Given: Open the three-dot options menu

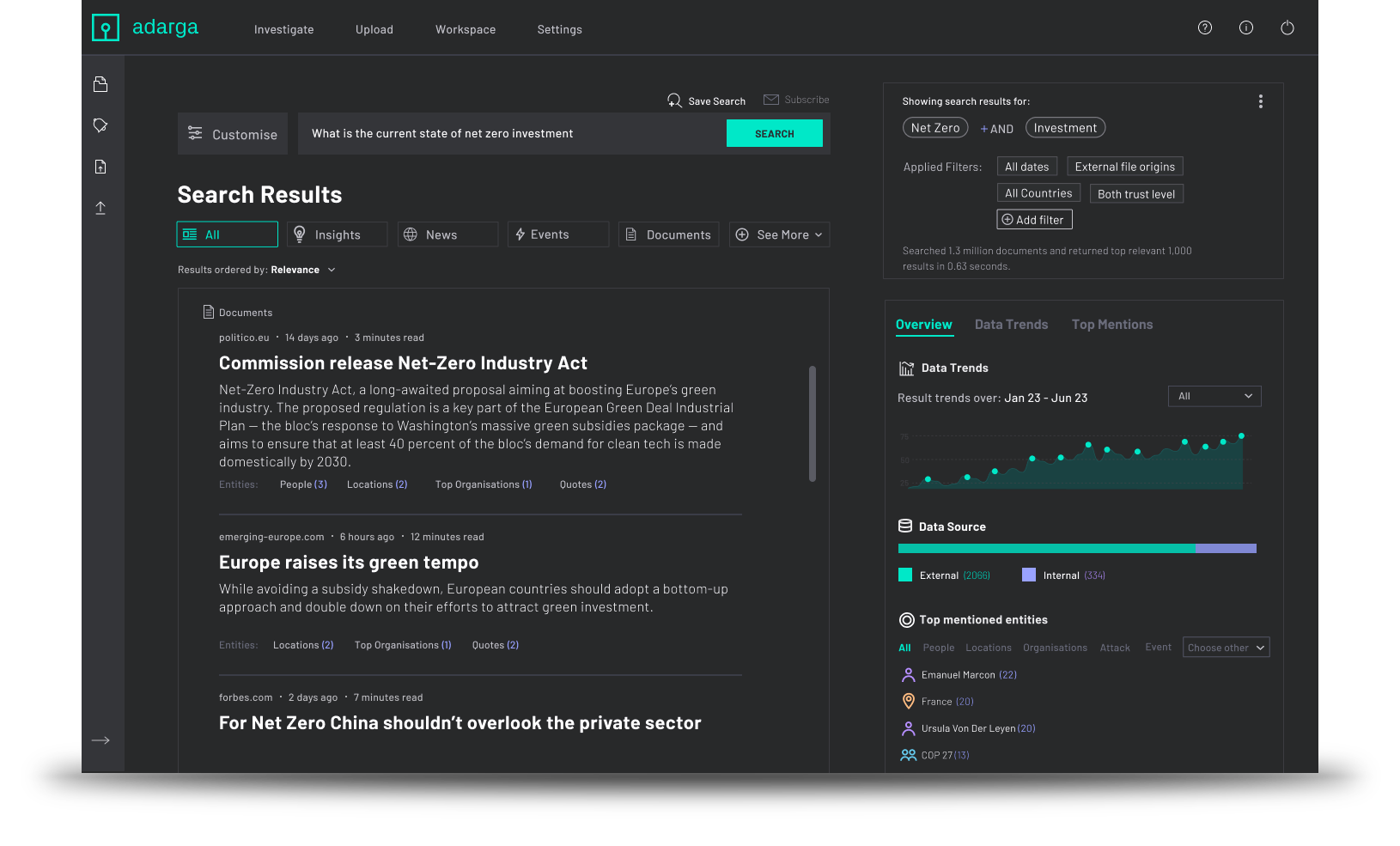Looking at the screenshot, I should (1260, 101).
